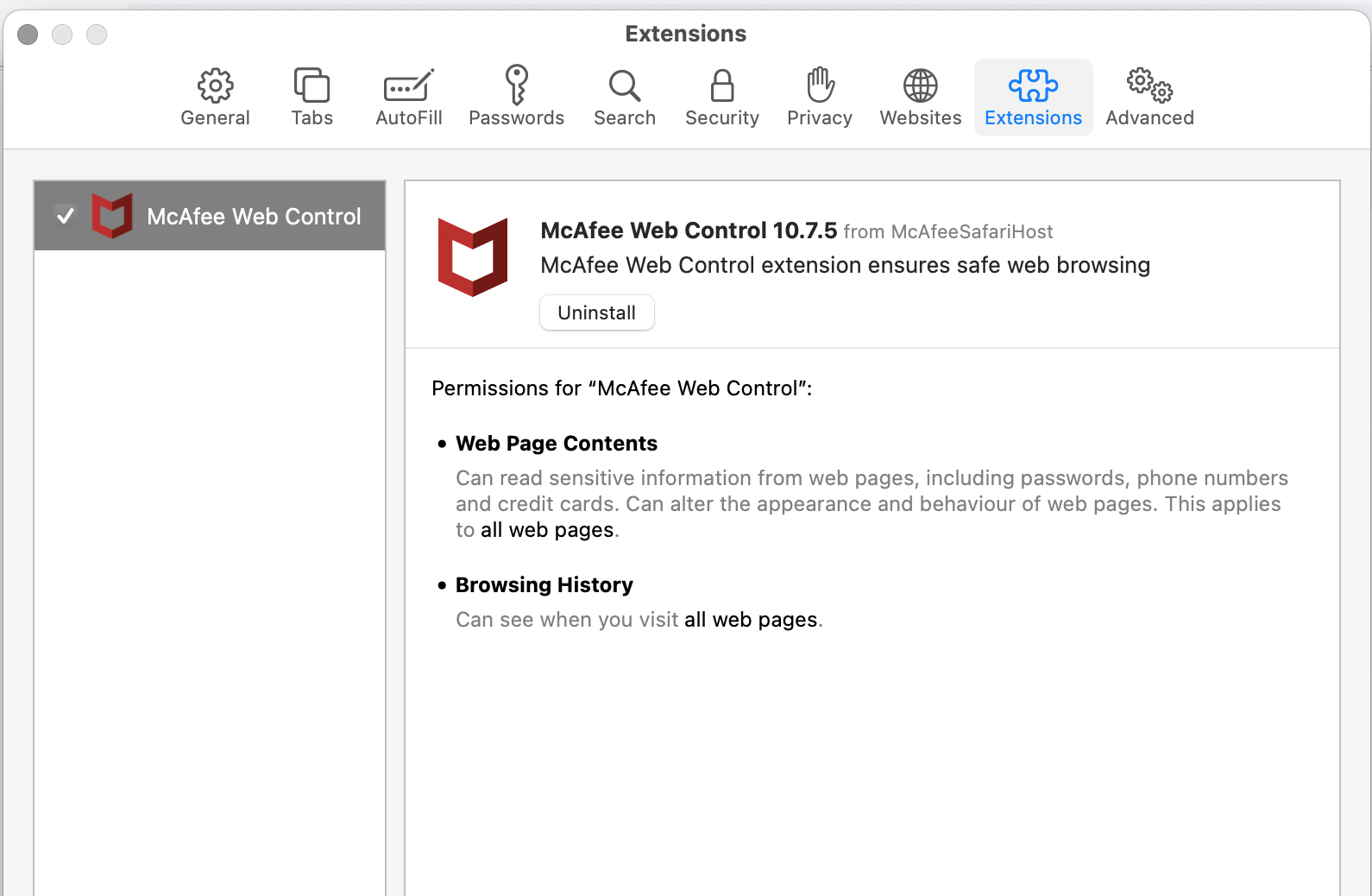The image size is (1372, 896).
Task: Click the "McAfee Web Control 10.7.5" heading
Action: click(x=689, y=230)
